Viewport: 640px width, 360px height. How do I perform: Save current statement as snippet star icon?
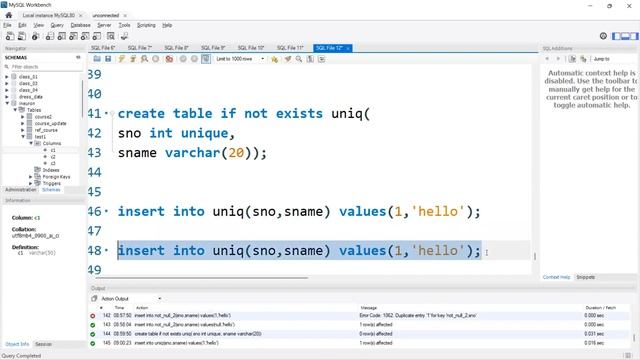coord(275,59)
